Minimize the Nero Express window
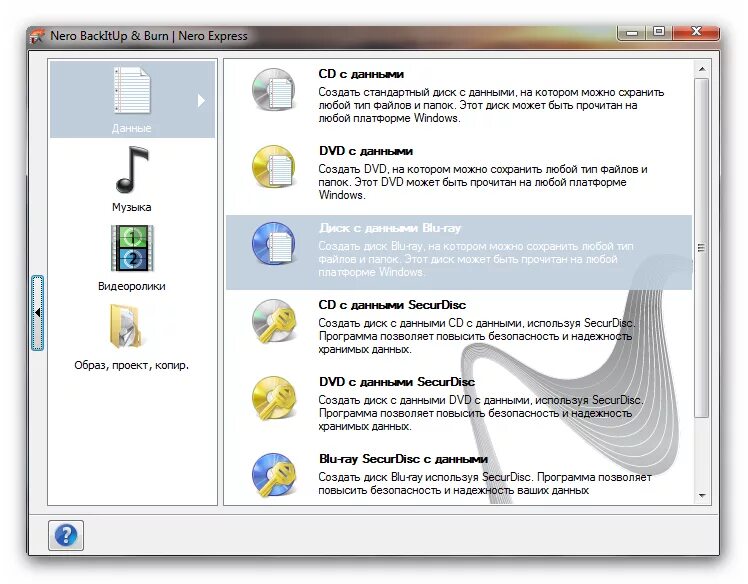The height and width of the screenshot is (584, 748). click(x=632, y=32)
